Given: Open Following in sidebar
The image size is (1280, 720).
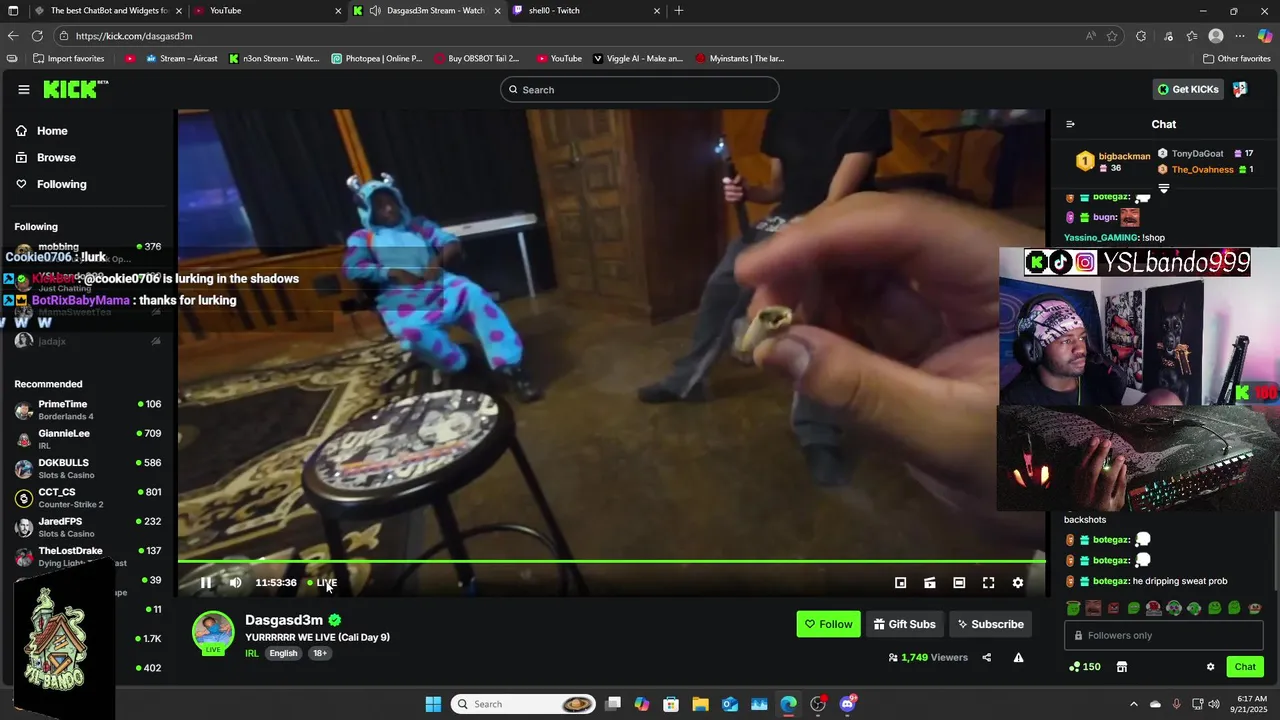Looking at the screenshot, I should click(x=61, y=184).
